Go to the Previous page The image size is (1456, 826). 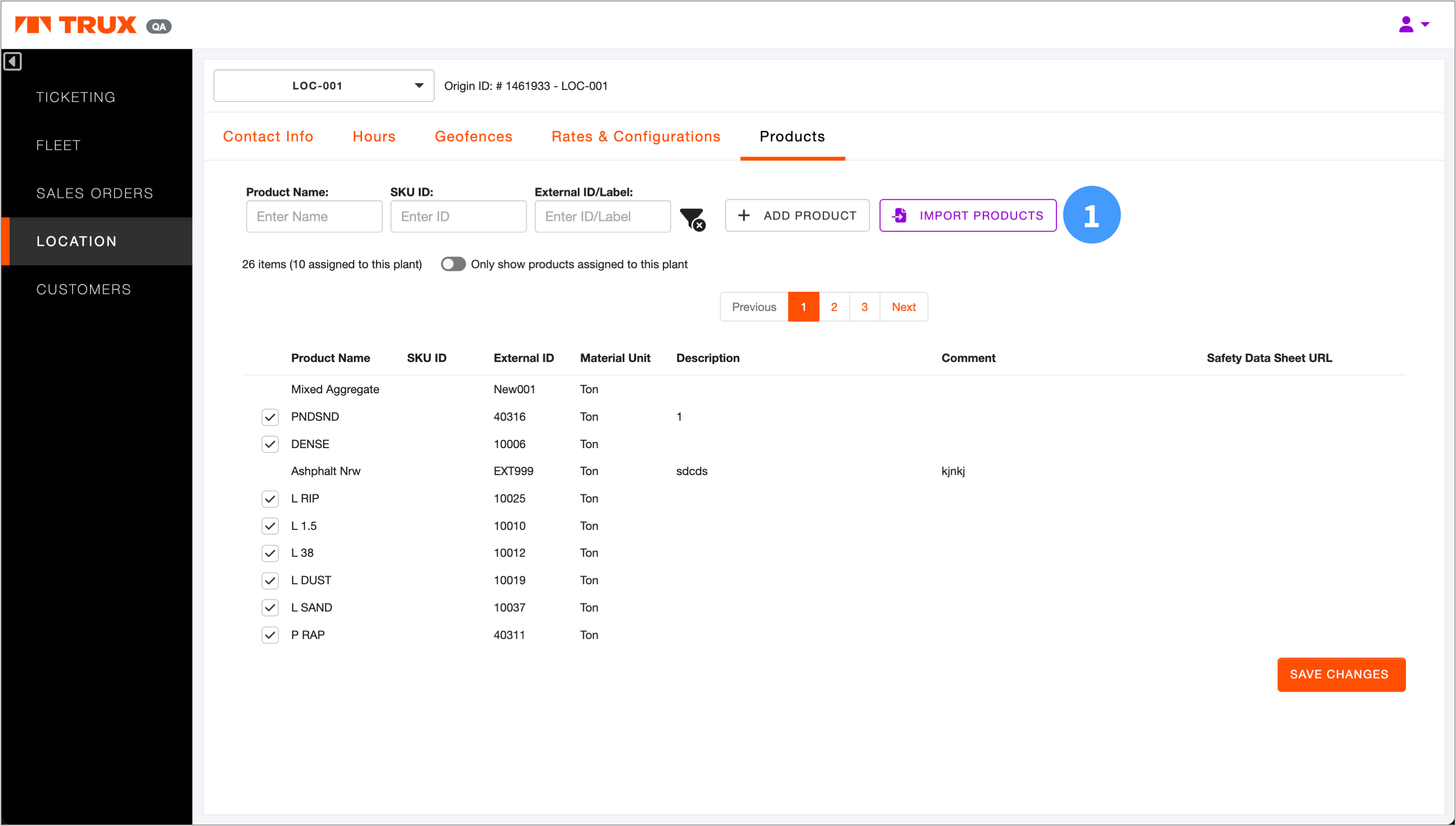754,307
